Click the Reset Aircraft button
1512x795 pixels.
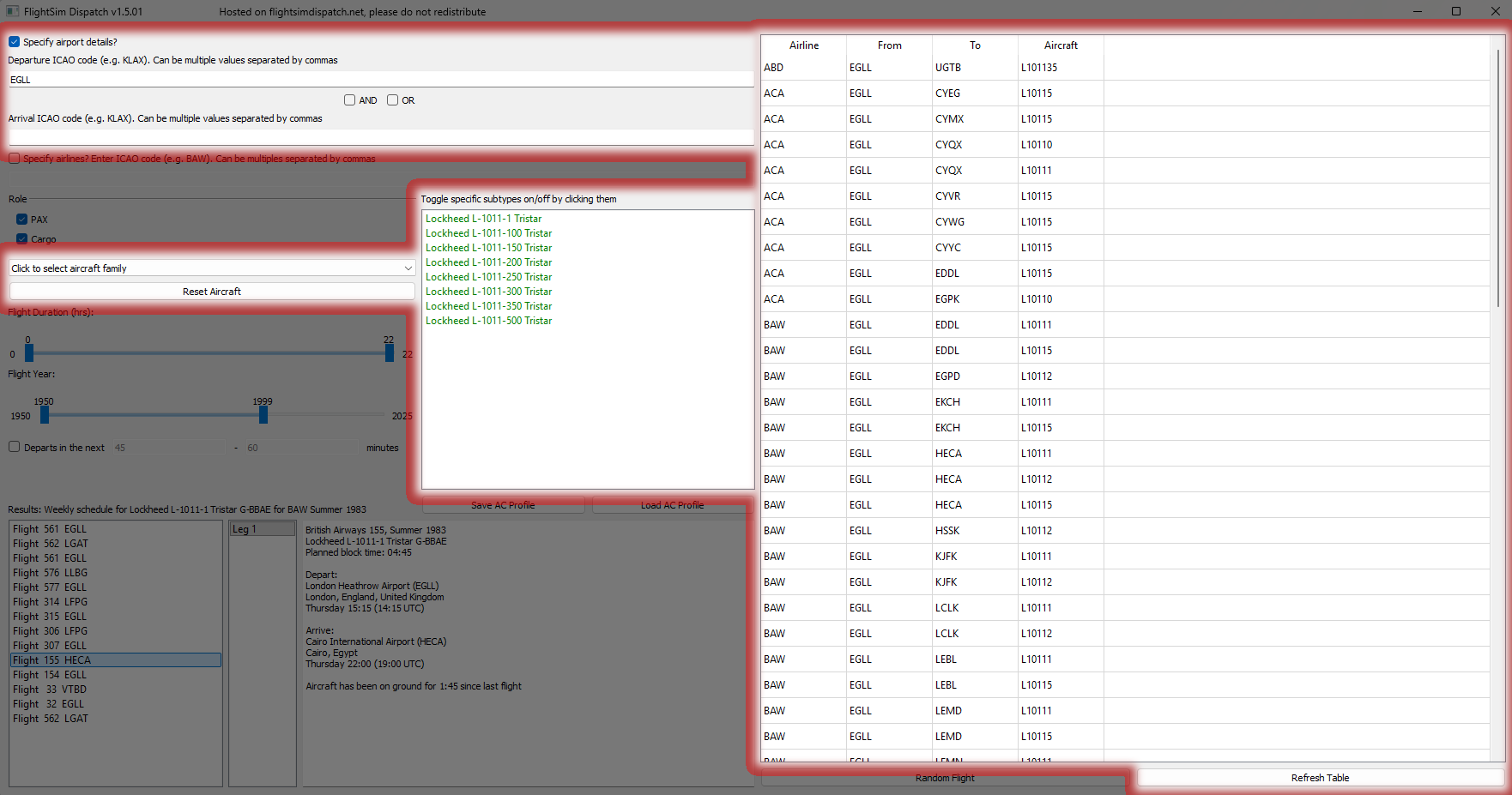coord(212,292)
